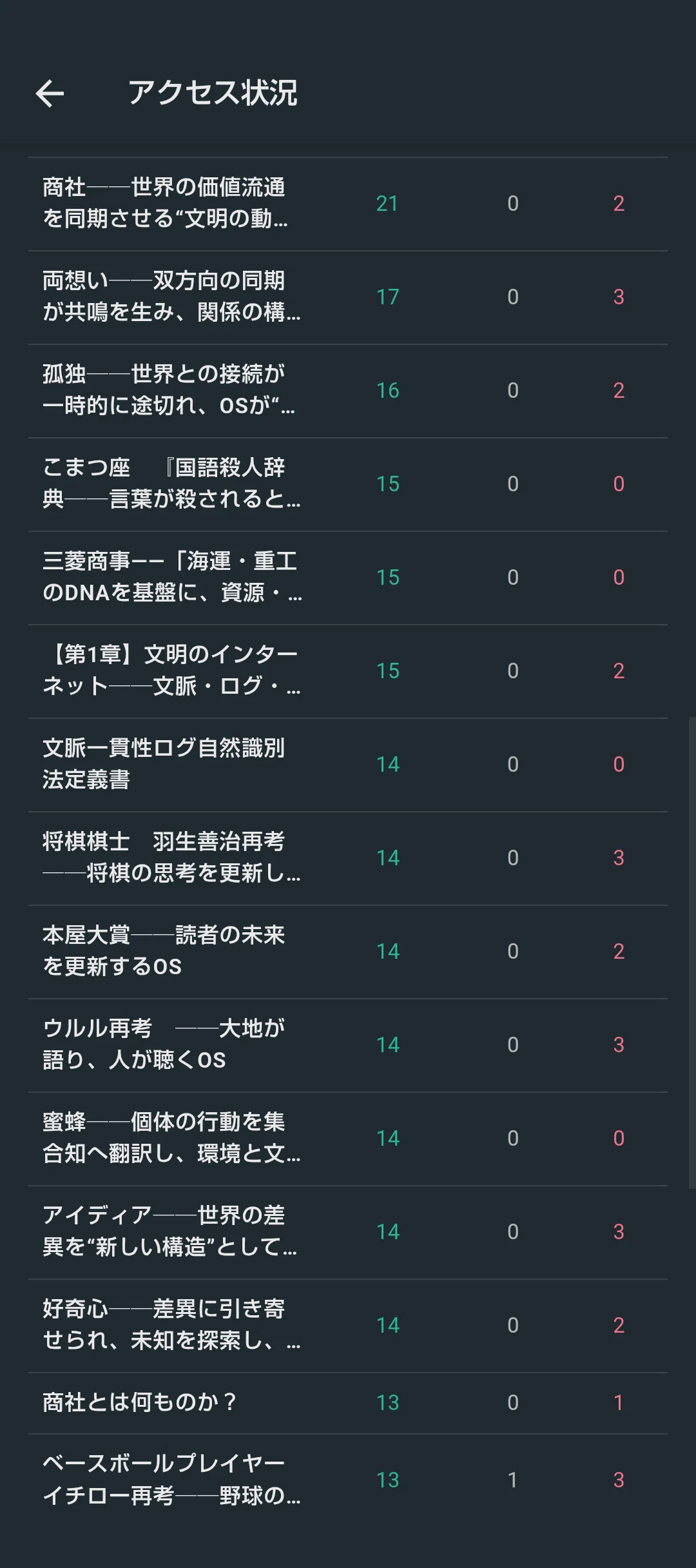Screen dimensions: 696x1568
Task: Open 【第1章】文明のインターネット article
Action: (x=348, y=671)
